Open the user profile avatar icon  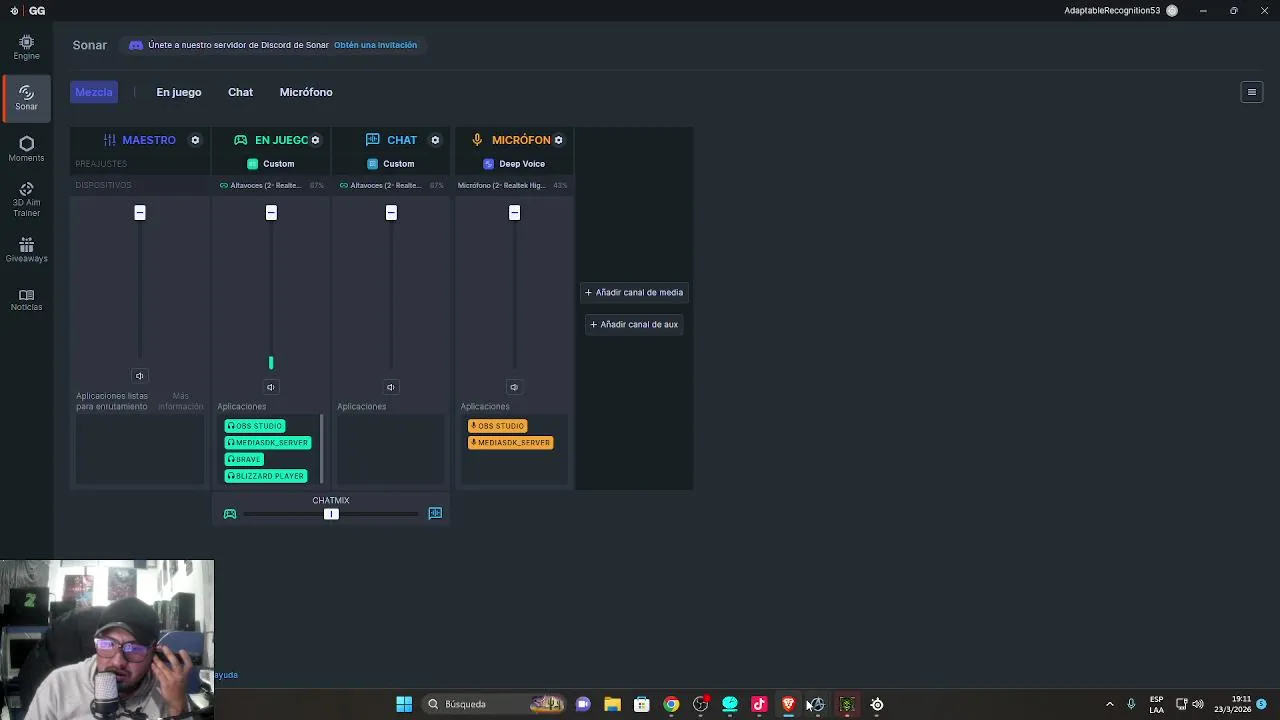[x=1172, y=11]
